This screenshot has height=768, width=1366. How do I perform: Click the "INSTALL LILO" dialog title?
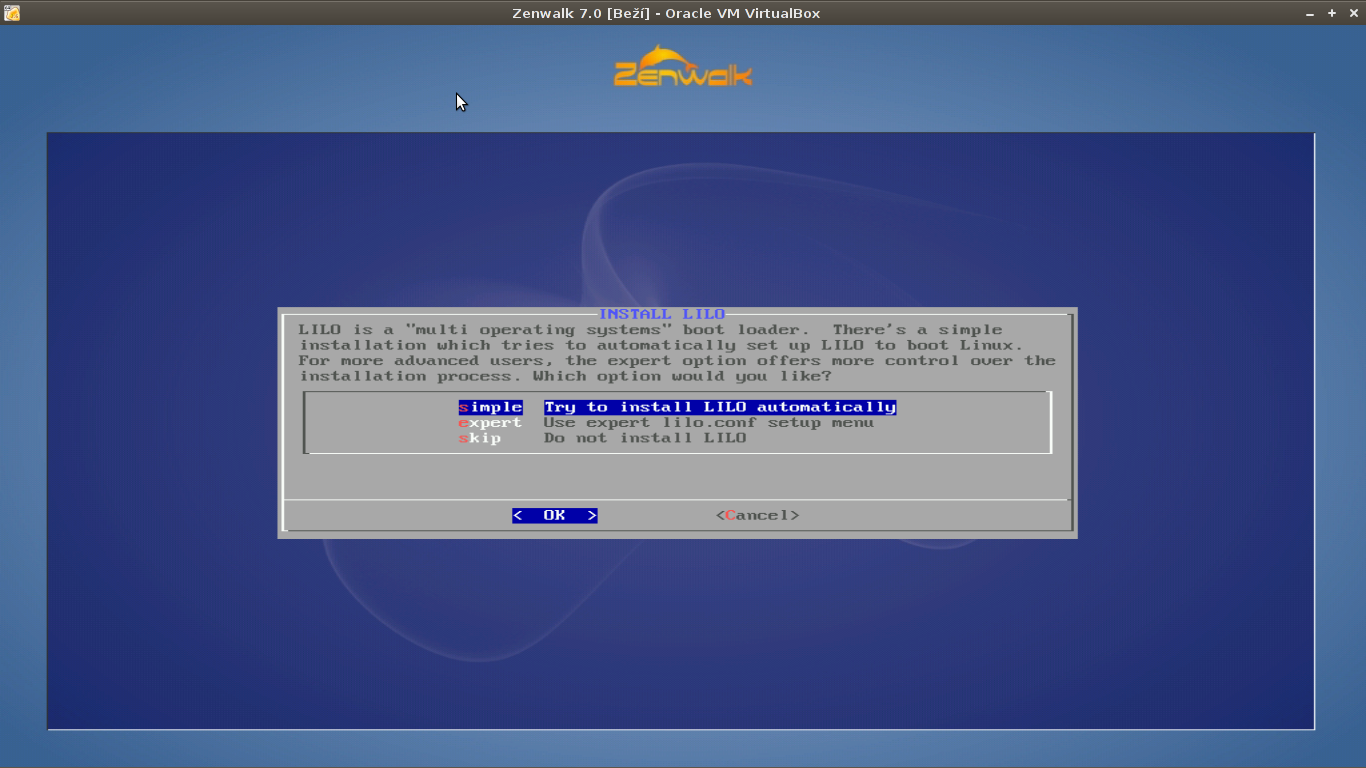click(661, 314)
